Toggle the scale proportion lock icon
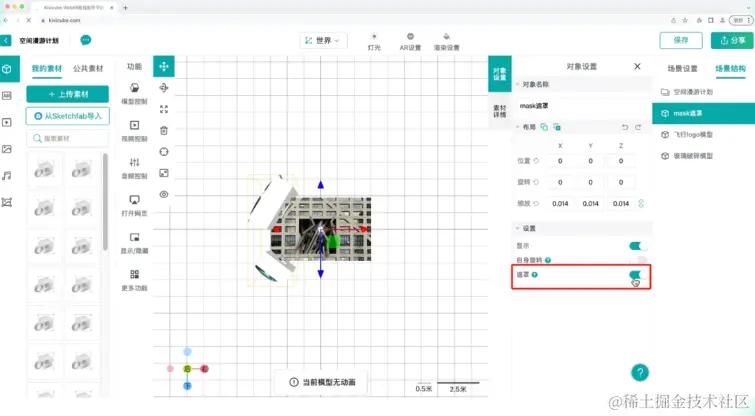Image resolution: width=755 pixels, height=416 pixels. [641, 204]
